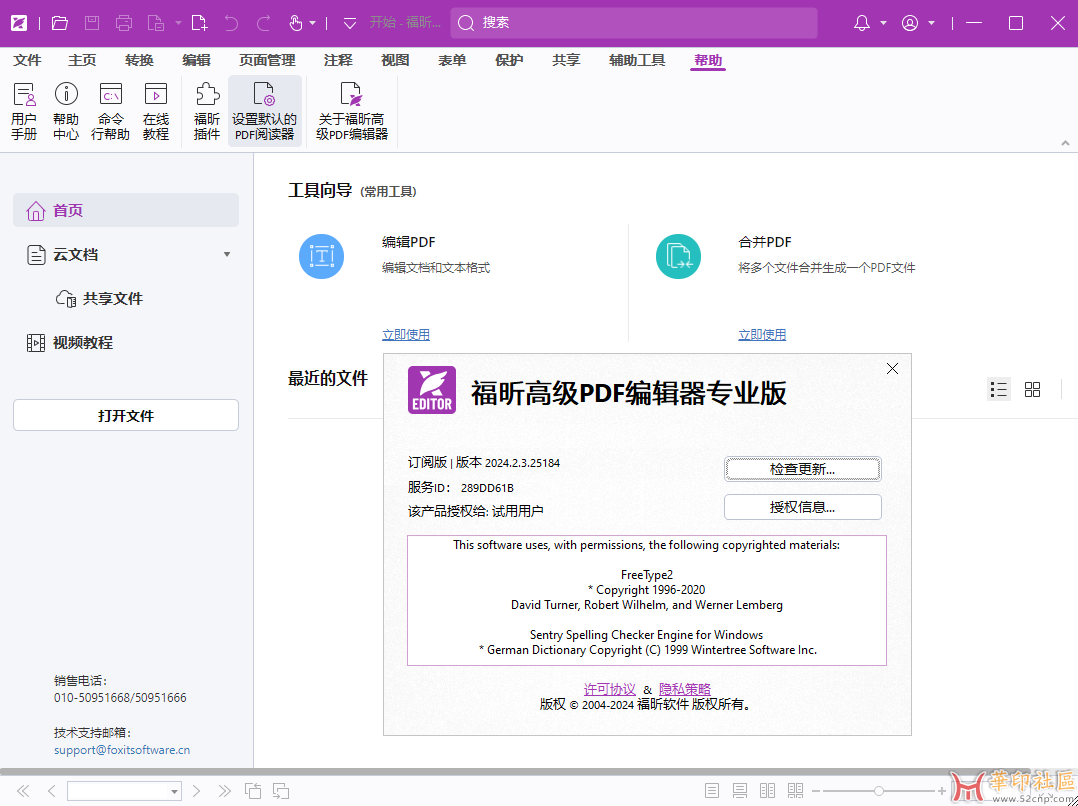Image resolution: width=1078 pixels, height=806 pixels.
Task: Open the 用户手册 user manual
Action: [24, 111]
